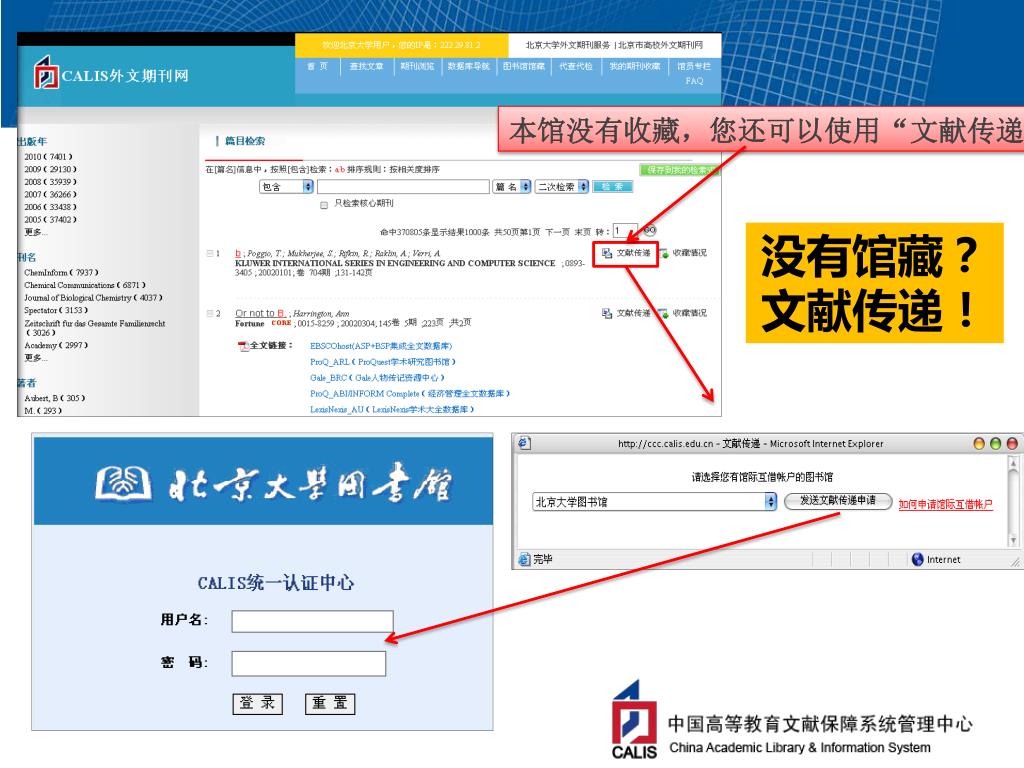The image size is (1024, 768).
Task: Open the 篇名 field dropdown
Action: (x=512, y=187)
